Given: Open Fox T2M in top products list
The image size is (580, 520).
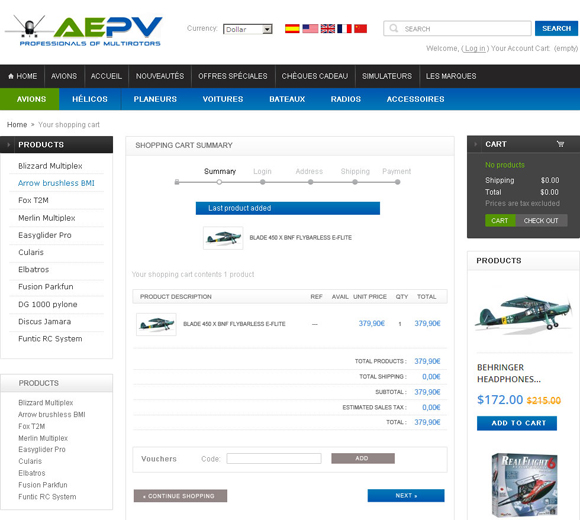Looking at the screenshot, I should (33, 200).
